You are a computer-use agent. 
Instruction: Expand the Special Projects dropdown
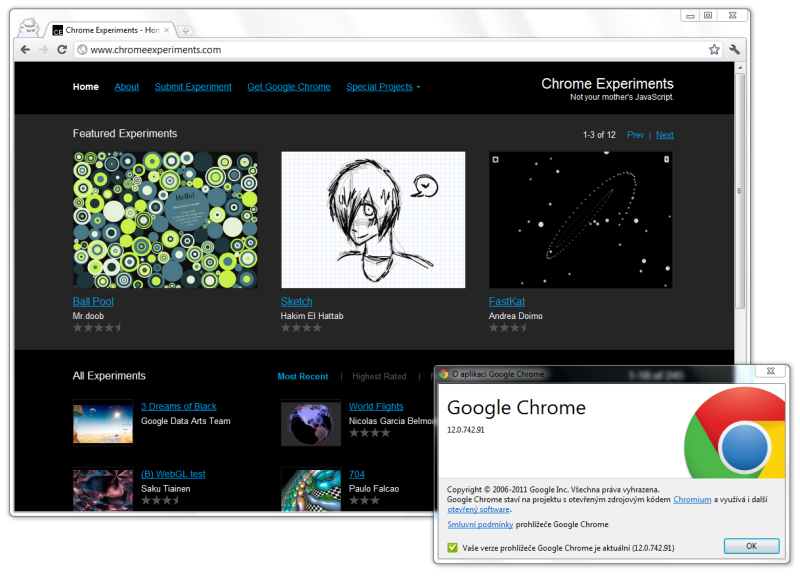383,87
